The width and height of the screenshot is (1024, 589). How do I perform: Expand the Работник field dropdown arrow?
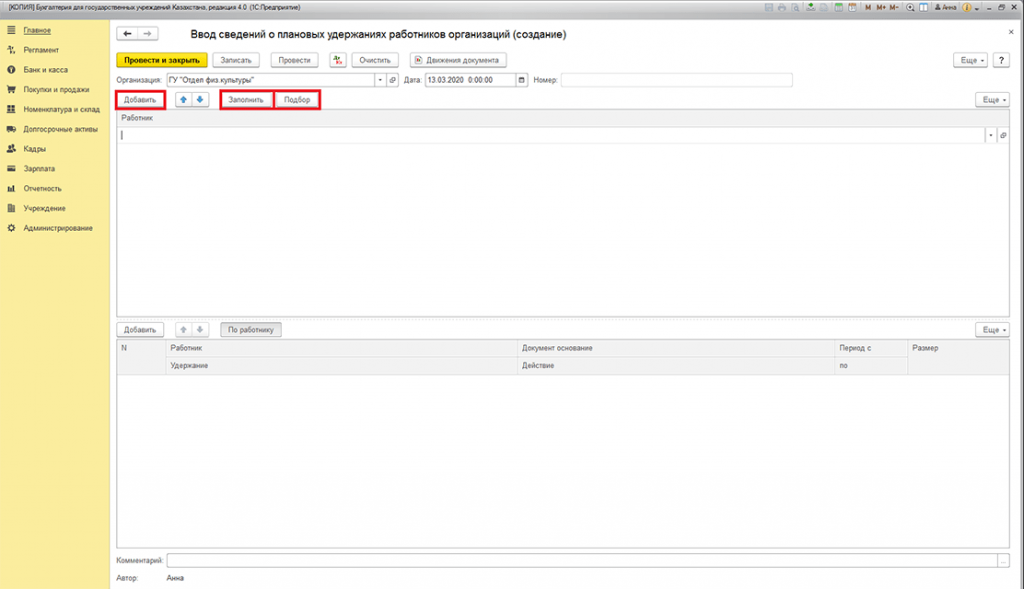click(991, 135)
